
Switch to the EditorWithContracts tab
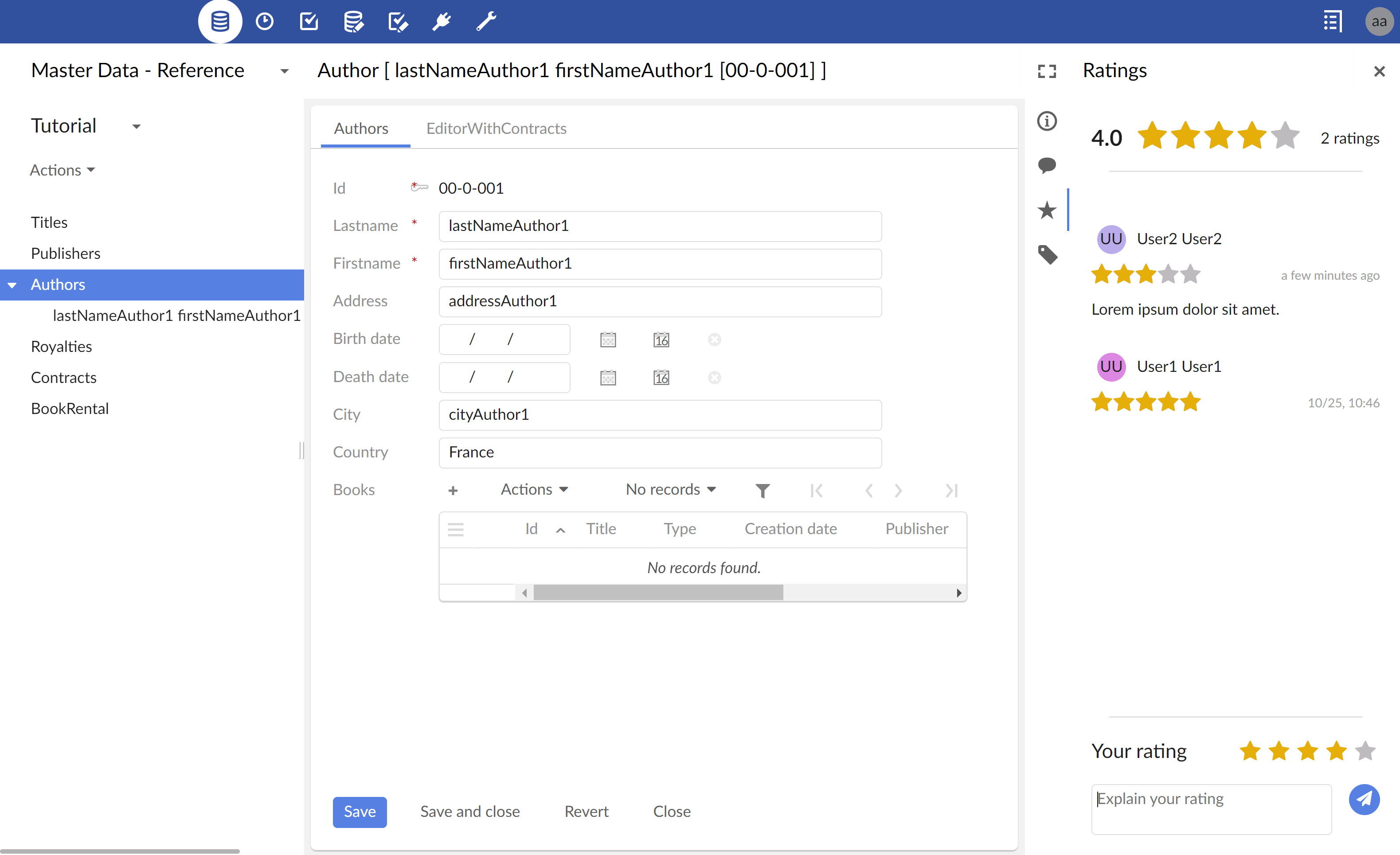pyautogui.click(x=496, y=129)
